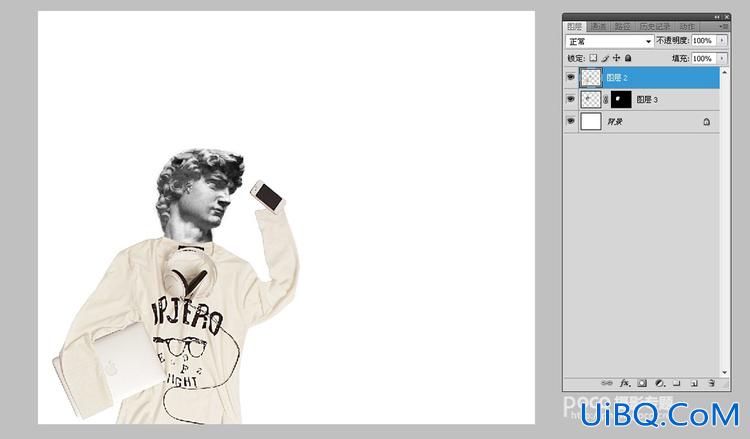Click the 不透明度 100% value field
750x439 pixels.
point(704,41)
